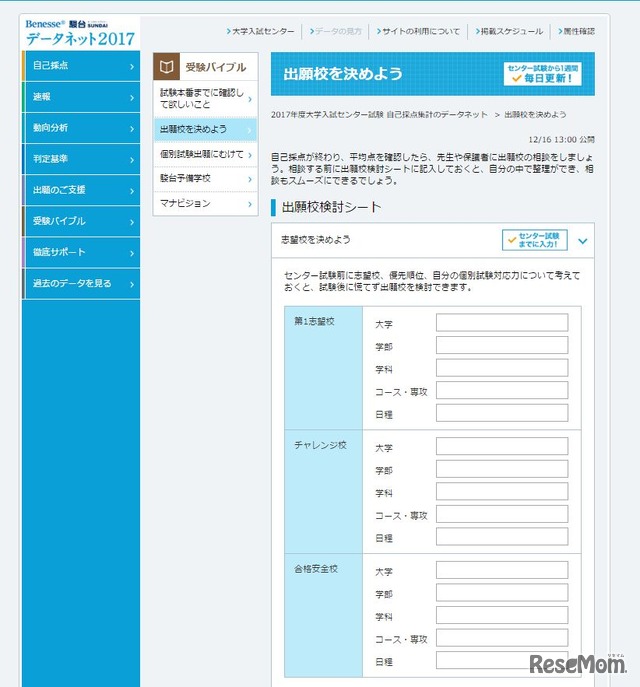The width and height of the screenshot is (640, 687).
Task: Open the 受験バイブル sidebar menu
Action: tap(81, 221)
